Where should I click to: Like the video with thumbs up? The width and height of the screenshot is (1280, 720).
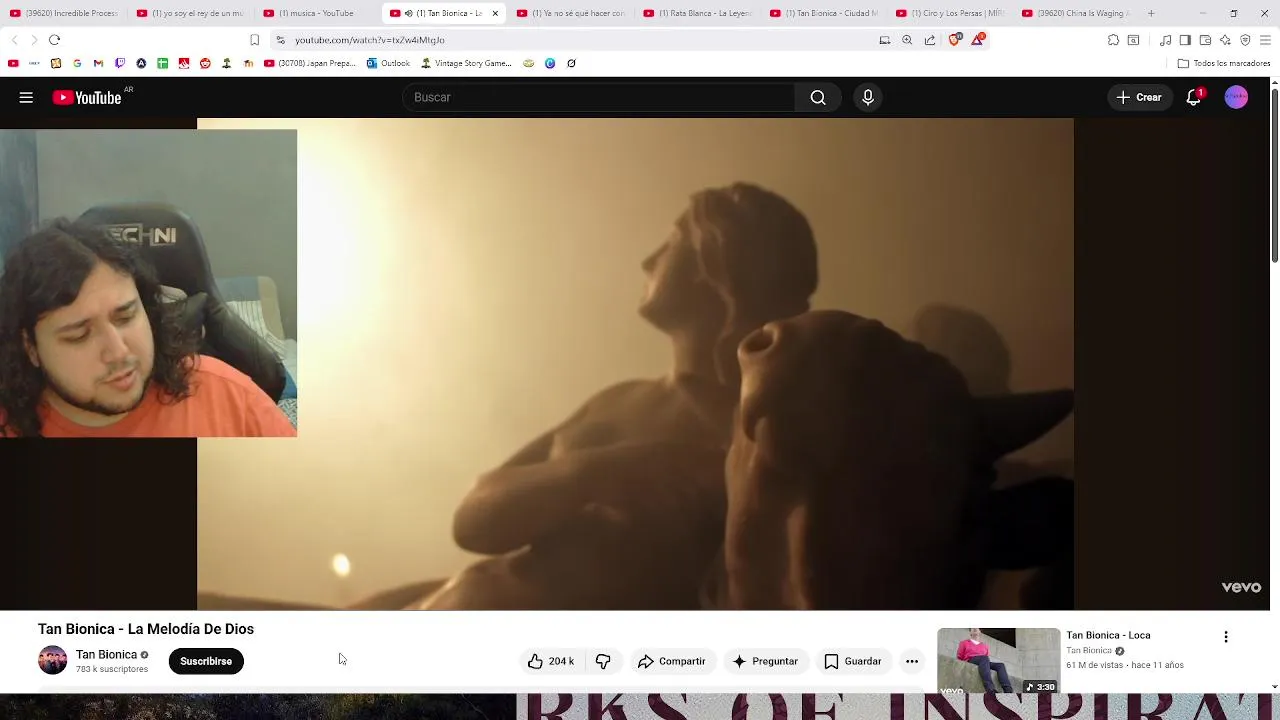551,661
